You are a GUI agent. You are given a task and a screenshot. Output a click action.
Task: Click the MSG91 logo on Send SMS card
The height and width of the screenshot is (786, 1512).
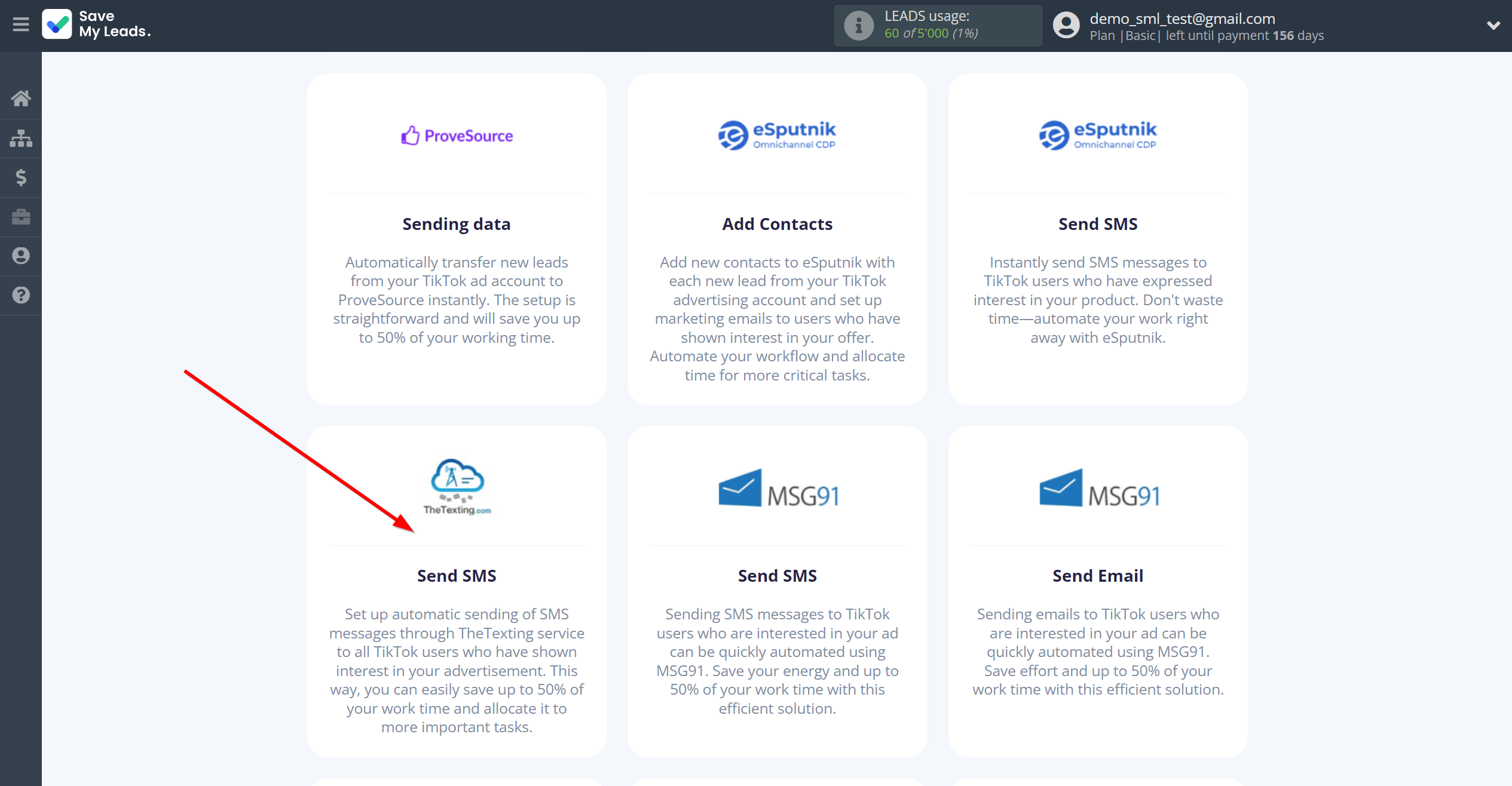pyautogui.click(x=778, y=488)
